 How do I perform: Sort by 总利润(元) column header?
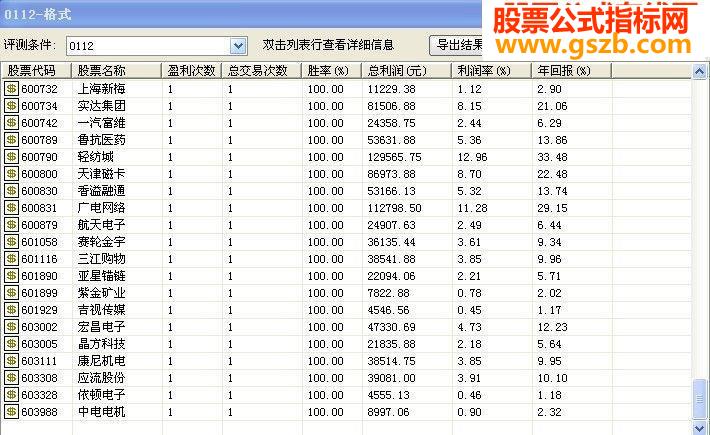click(x=407, y=71)
